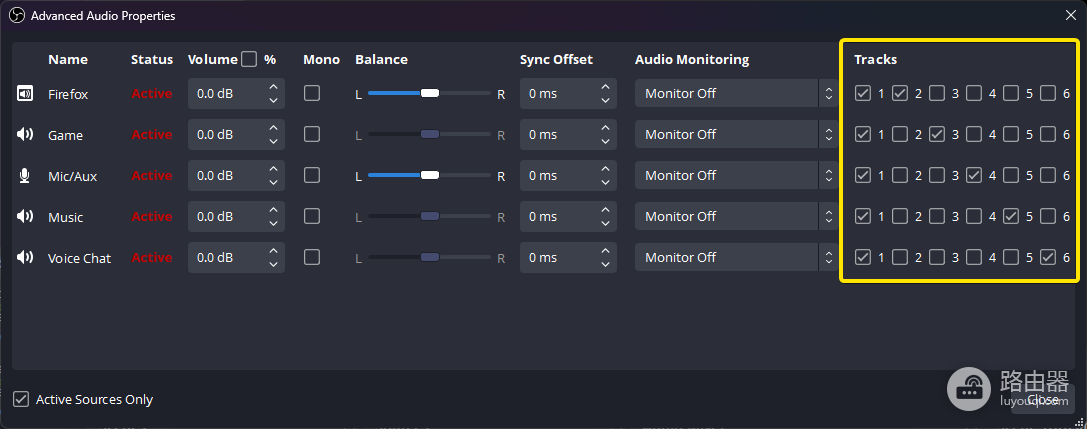Screen dimensions: 1087x429
Task: Uncheck track 1 for Voice Chat
Action: coord(862,257)
